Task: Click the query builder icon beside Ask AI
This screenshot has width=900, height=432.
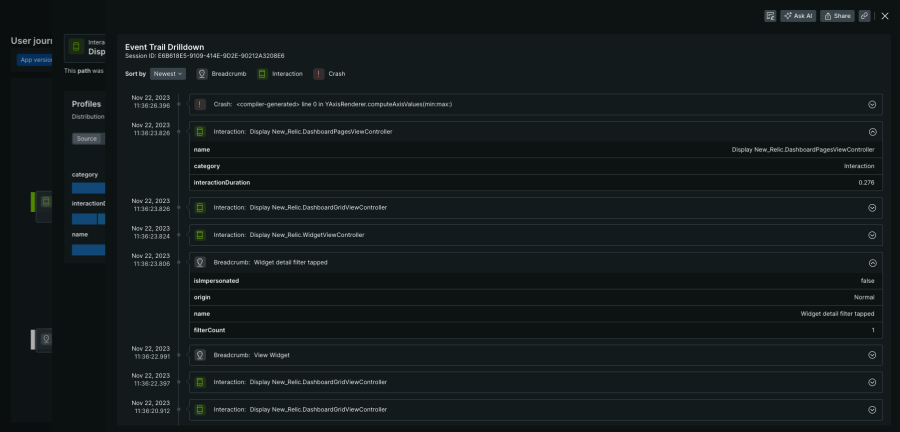Action: [770, 16]
